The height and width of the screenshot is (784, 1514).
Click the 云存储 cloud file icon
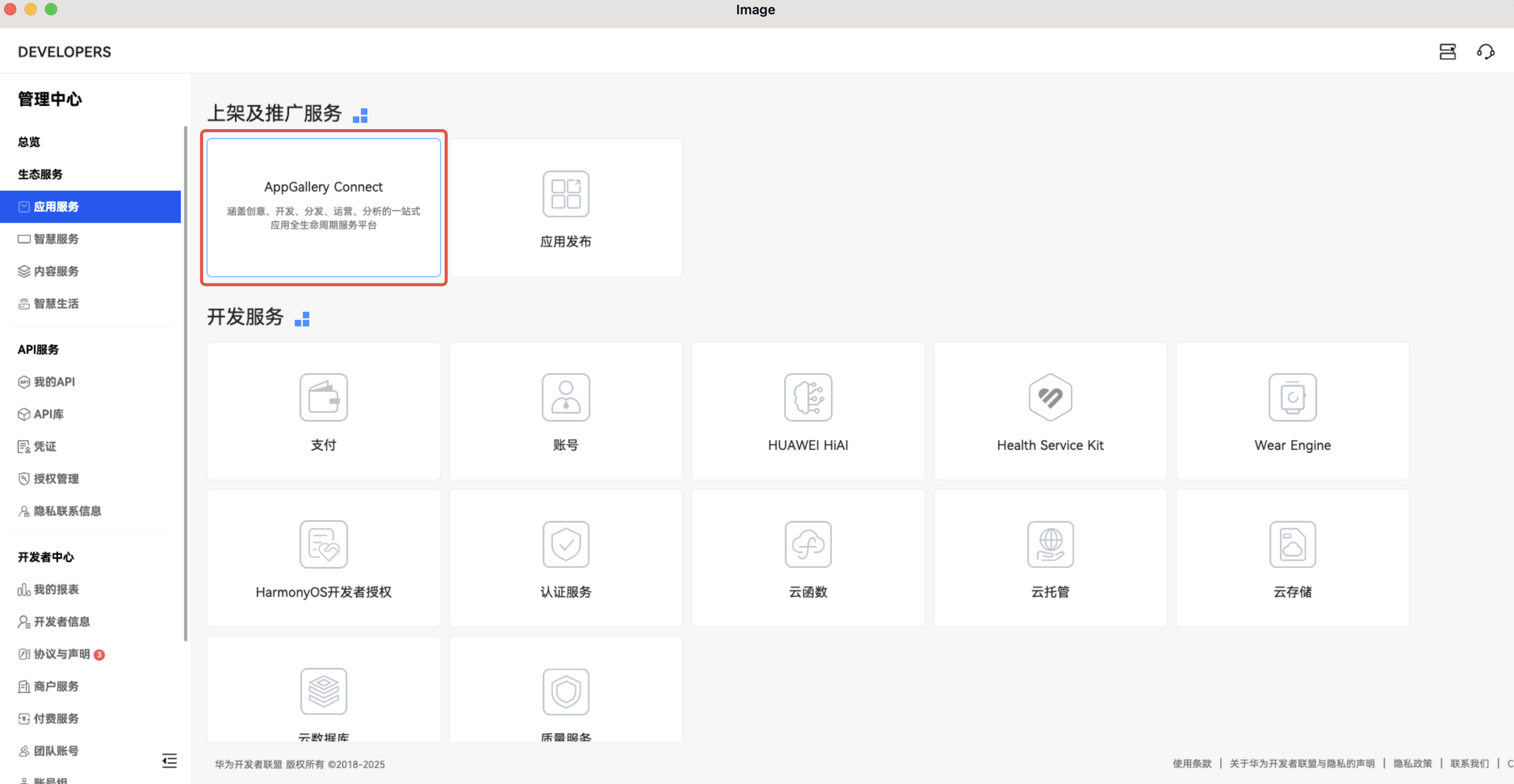tap(1292, 544)
